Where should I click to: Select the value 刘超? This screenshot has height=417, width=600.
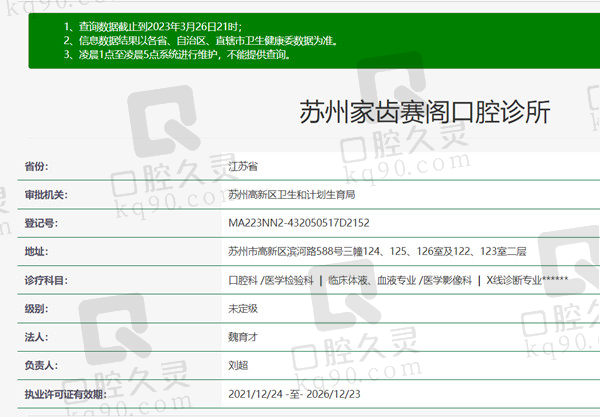238,365
